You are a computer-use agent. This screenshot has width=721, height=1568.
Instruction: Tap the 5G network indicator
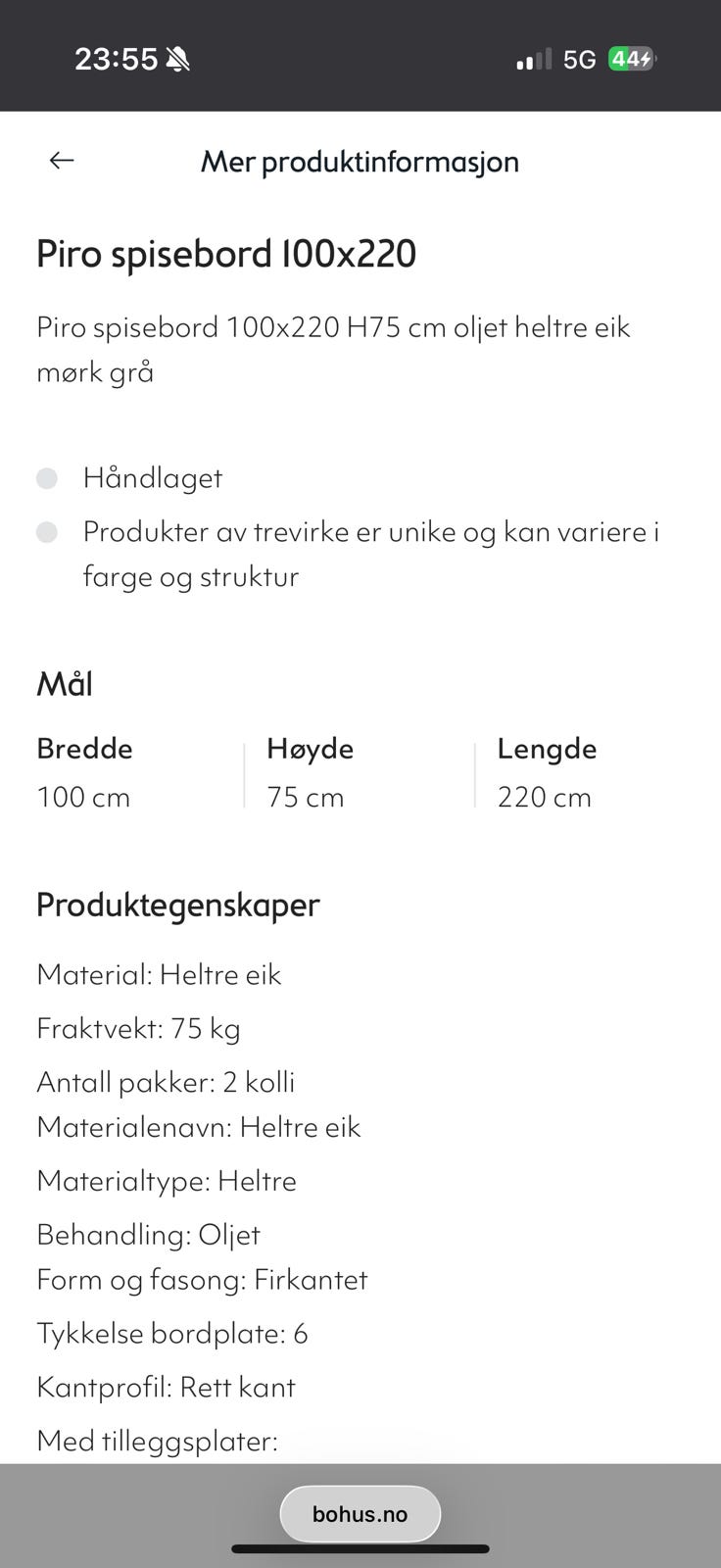tap(576, 59)
